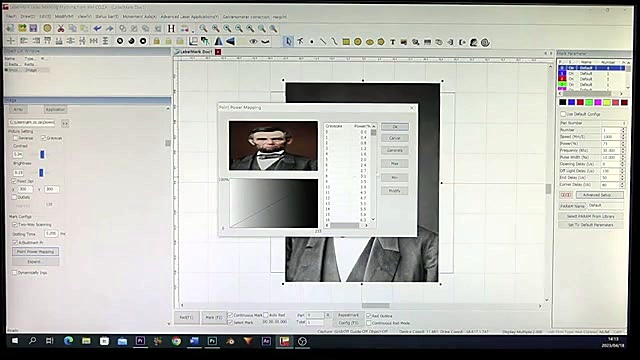Toggle the Select Mark checkbox

pos(230,322)
